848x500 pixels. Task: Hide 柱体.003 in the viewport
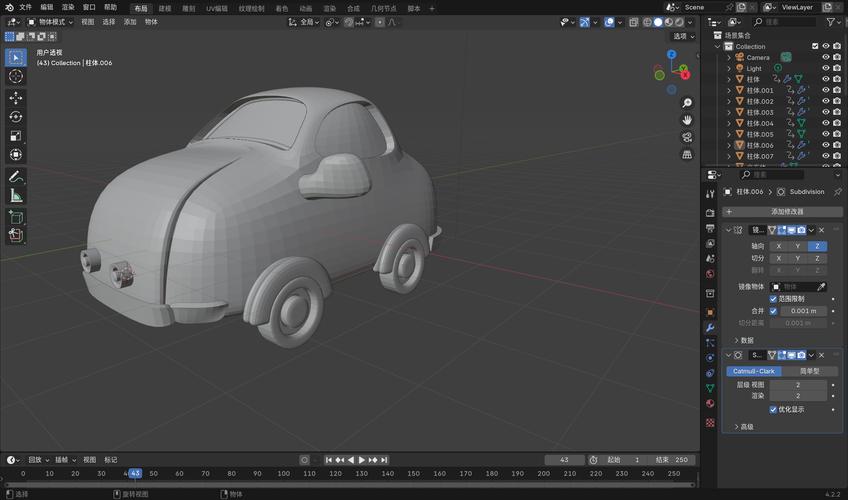[x=826, y=112]
